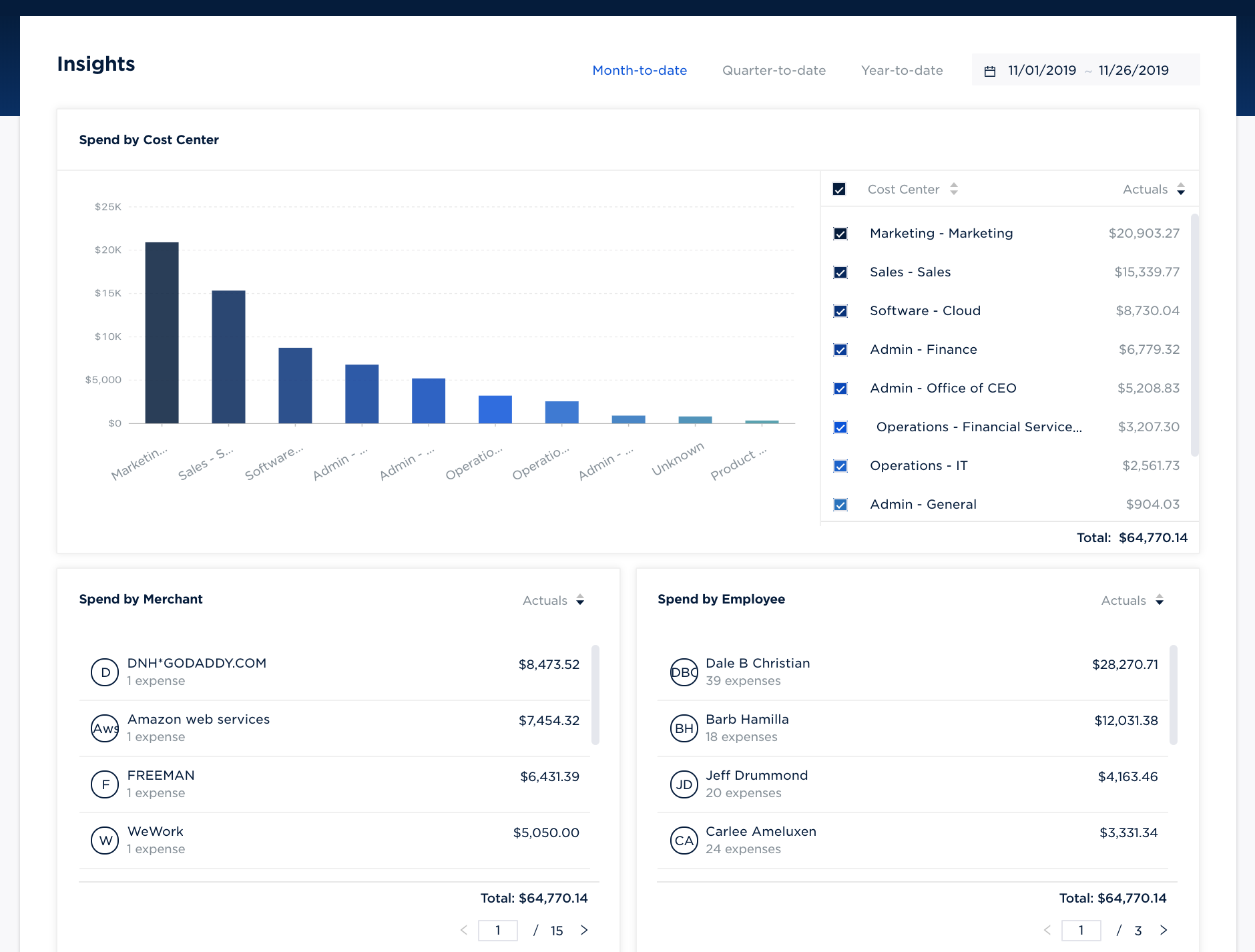Open Actuals sort in Spend by Merchant
Image resolution: width=1255 pixels, height=952 pixels.
(x=553, y=600)
